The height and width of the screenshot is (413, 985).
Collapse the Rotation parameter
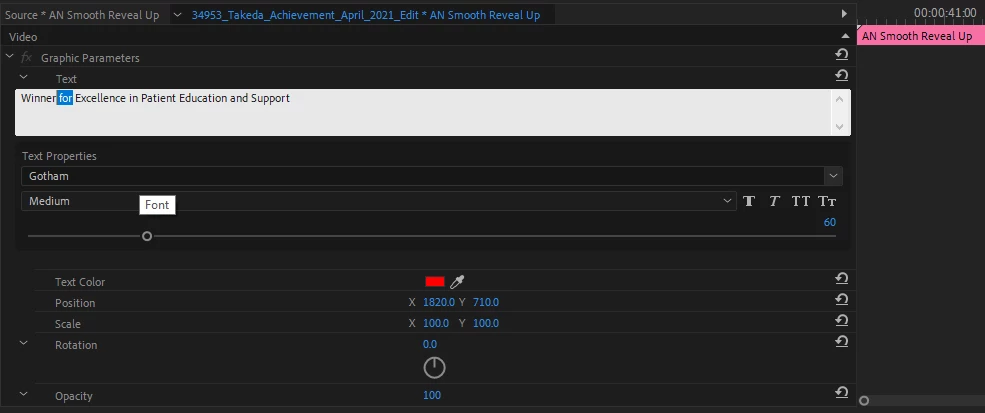24,343
